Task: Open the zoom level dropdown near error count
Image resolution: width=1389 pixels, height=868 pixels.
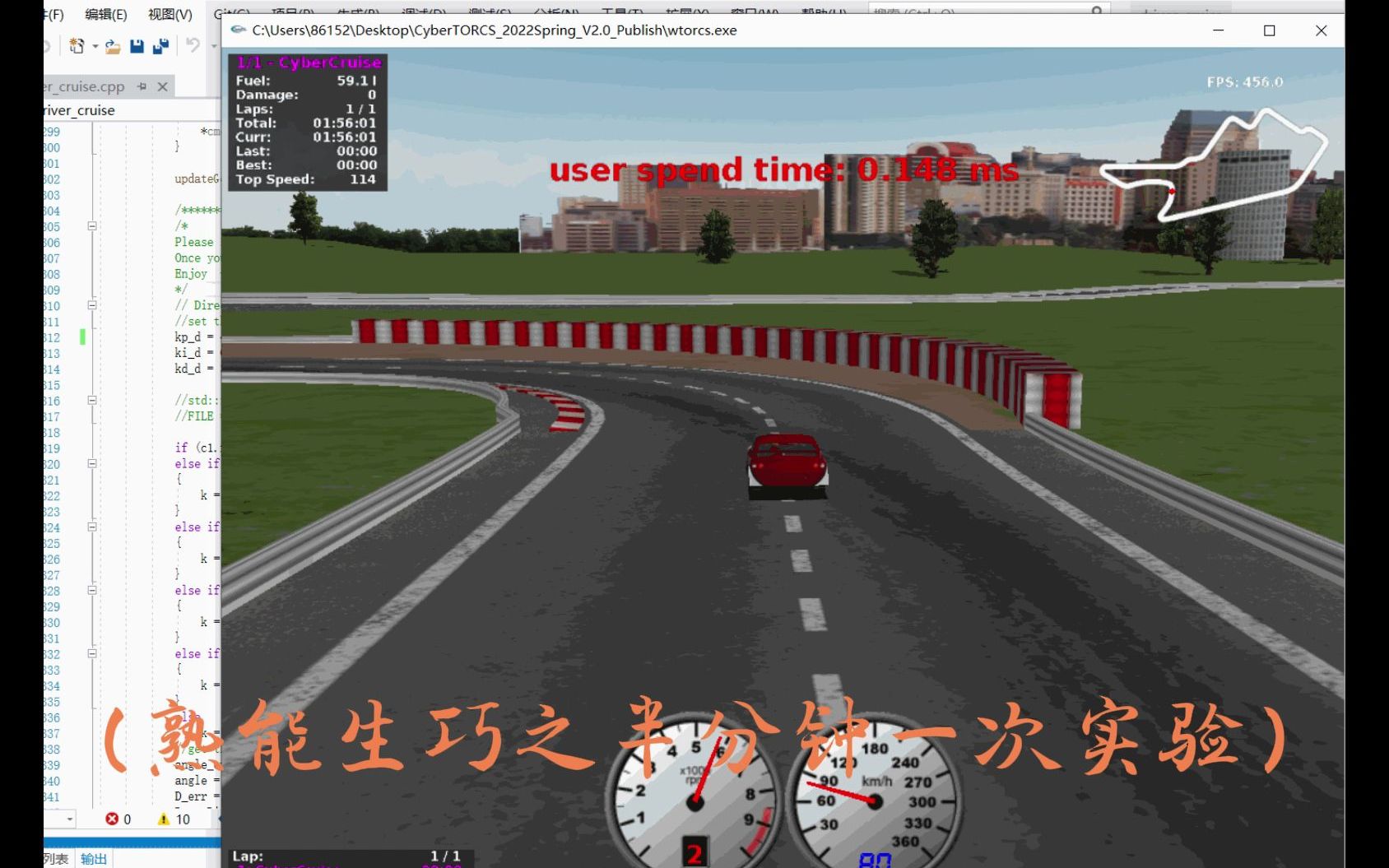Action: click(69, 819)
